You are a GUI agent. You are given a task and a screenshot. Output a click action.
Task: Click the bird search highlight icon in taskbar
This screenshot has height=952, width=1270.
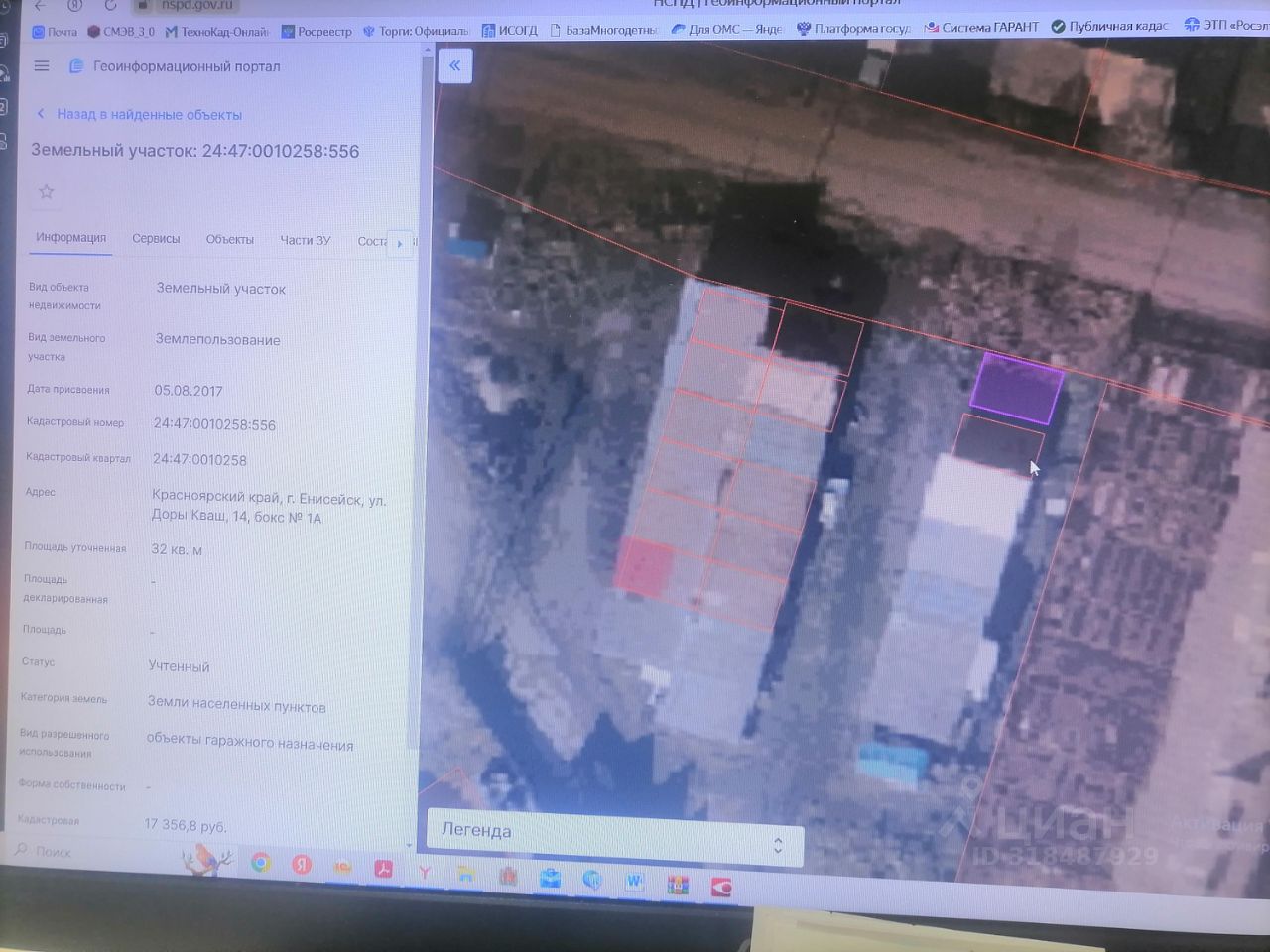(206, 859)
